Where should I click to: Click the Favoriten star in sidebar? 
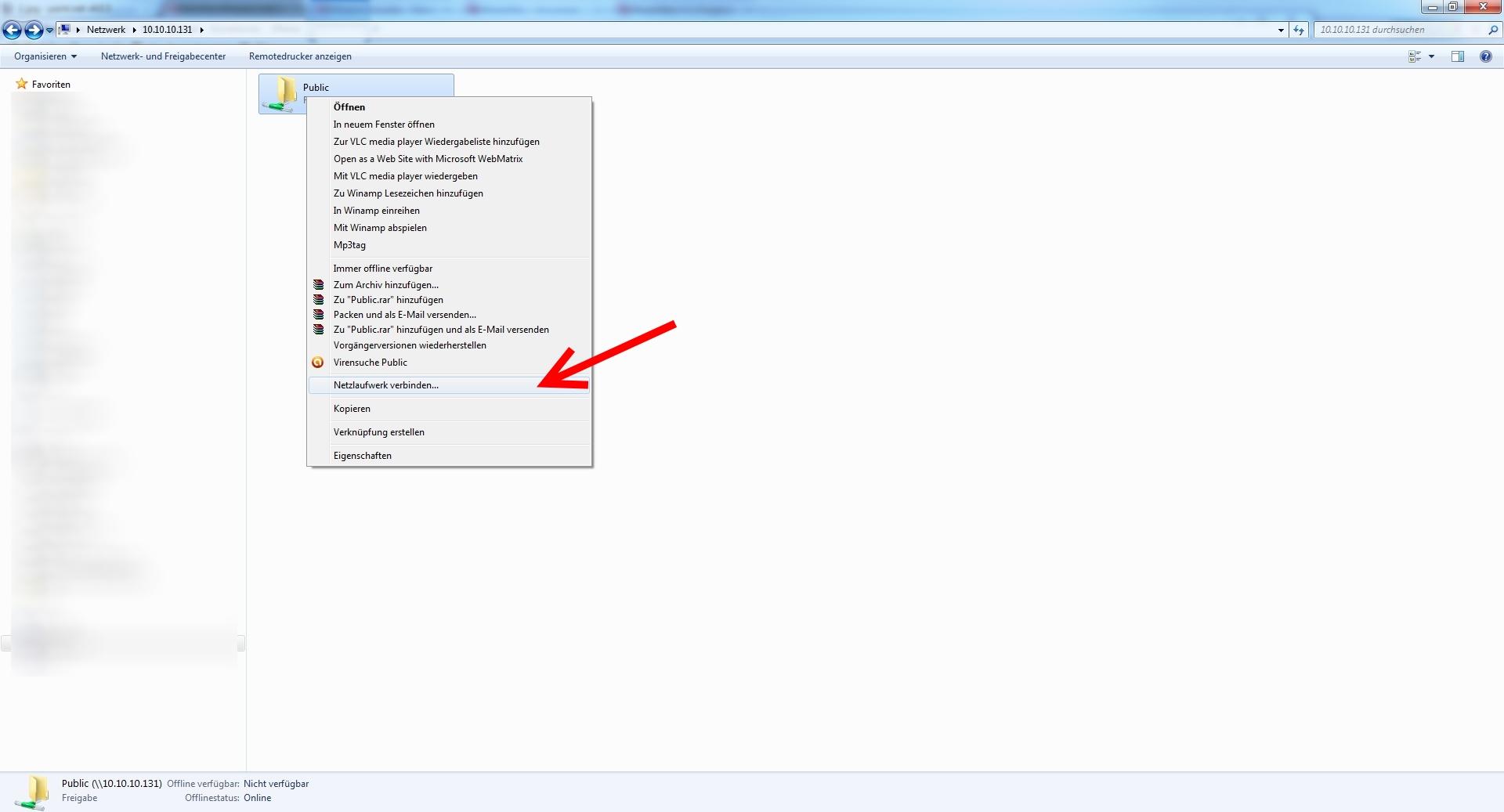click(22, 84)
